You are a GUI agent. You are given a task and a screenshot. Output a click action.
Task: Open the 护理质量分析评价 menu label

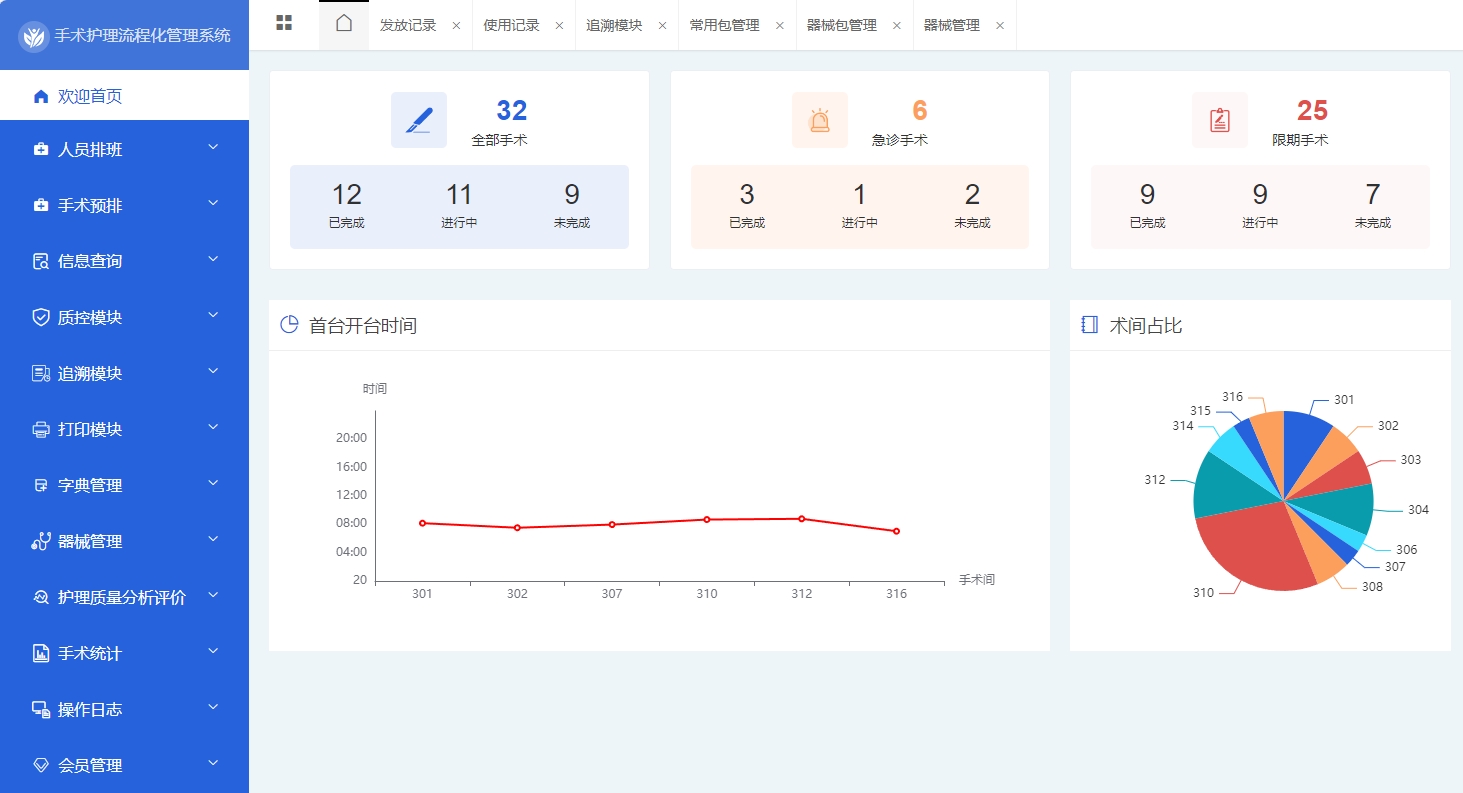(122, 598)
